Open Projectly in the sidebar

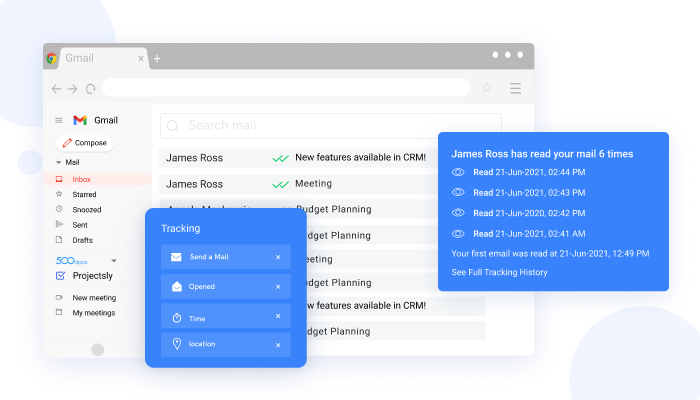(x=92, y=276)
